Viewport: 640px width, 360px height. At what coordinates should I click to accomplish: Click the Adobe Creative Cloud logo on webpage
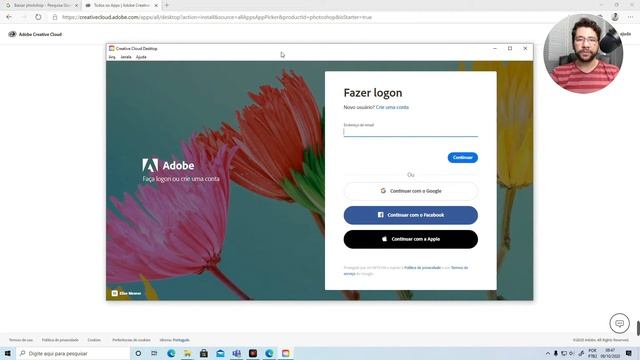35,34
